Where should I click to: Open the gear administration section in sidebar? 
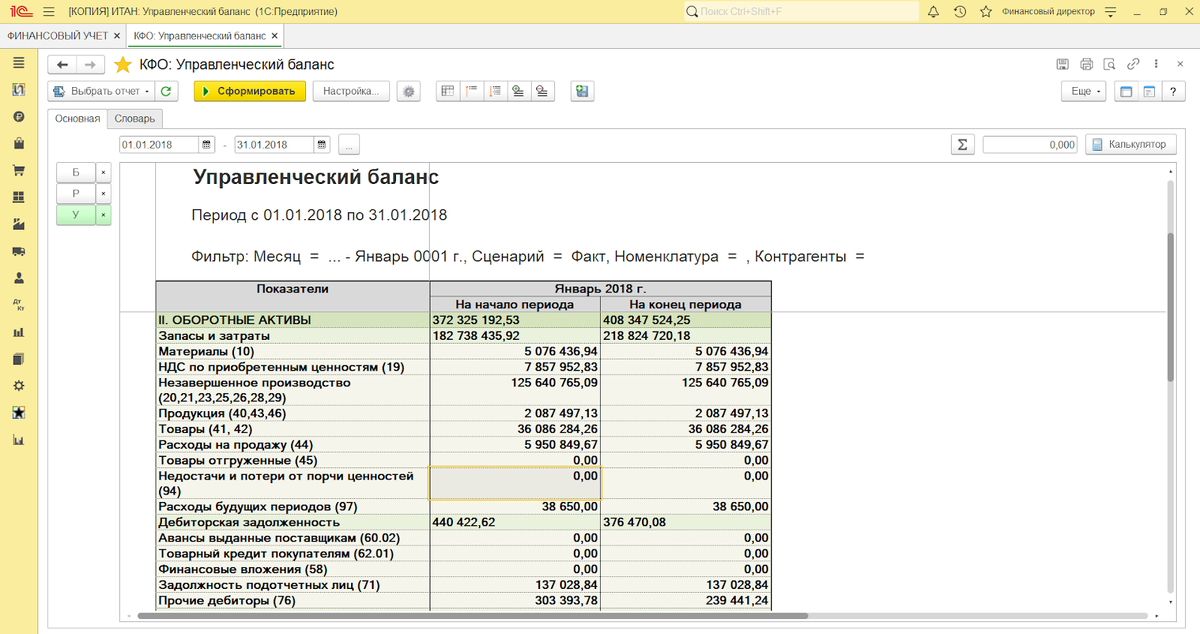[x=18, y=385]
